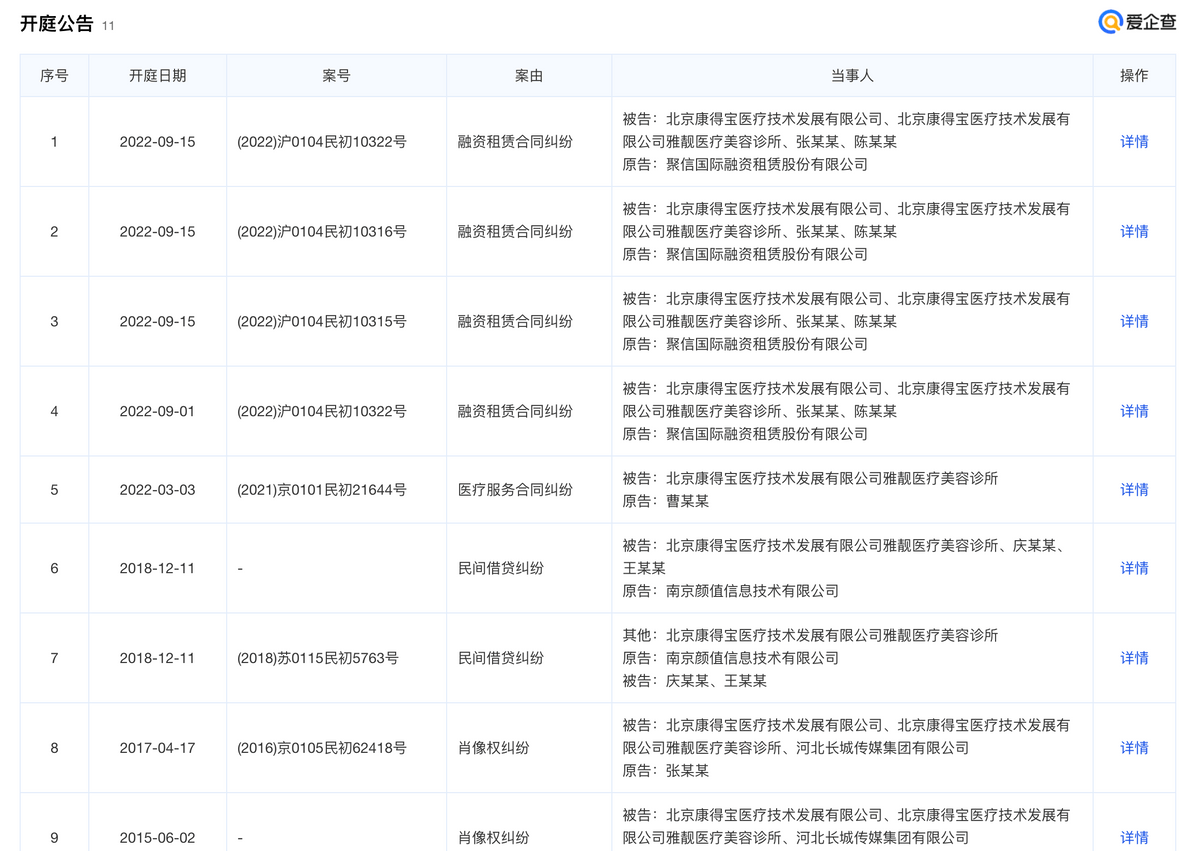View 详情 for the 2022-09-01 hearing
This screenshot has height=851, width=1200.
coord(1133,410)
